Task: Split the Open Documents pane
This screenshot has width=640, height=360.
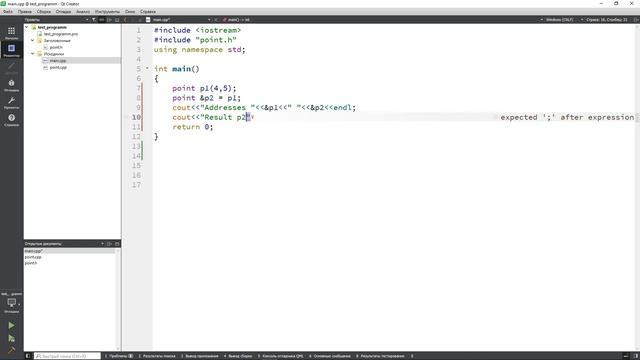Action: (109, 244)
